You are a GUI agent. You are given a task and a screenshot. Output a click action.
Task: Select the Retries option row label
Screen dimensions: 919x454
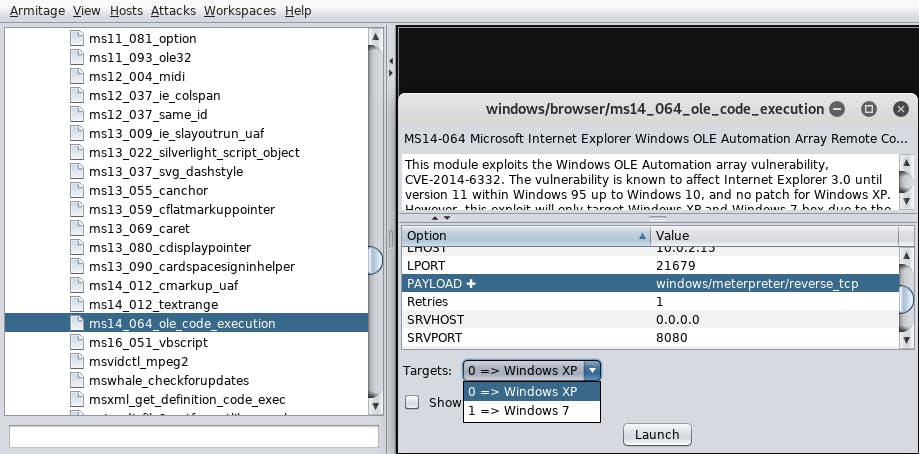point(427,302)
